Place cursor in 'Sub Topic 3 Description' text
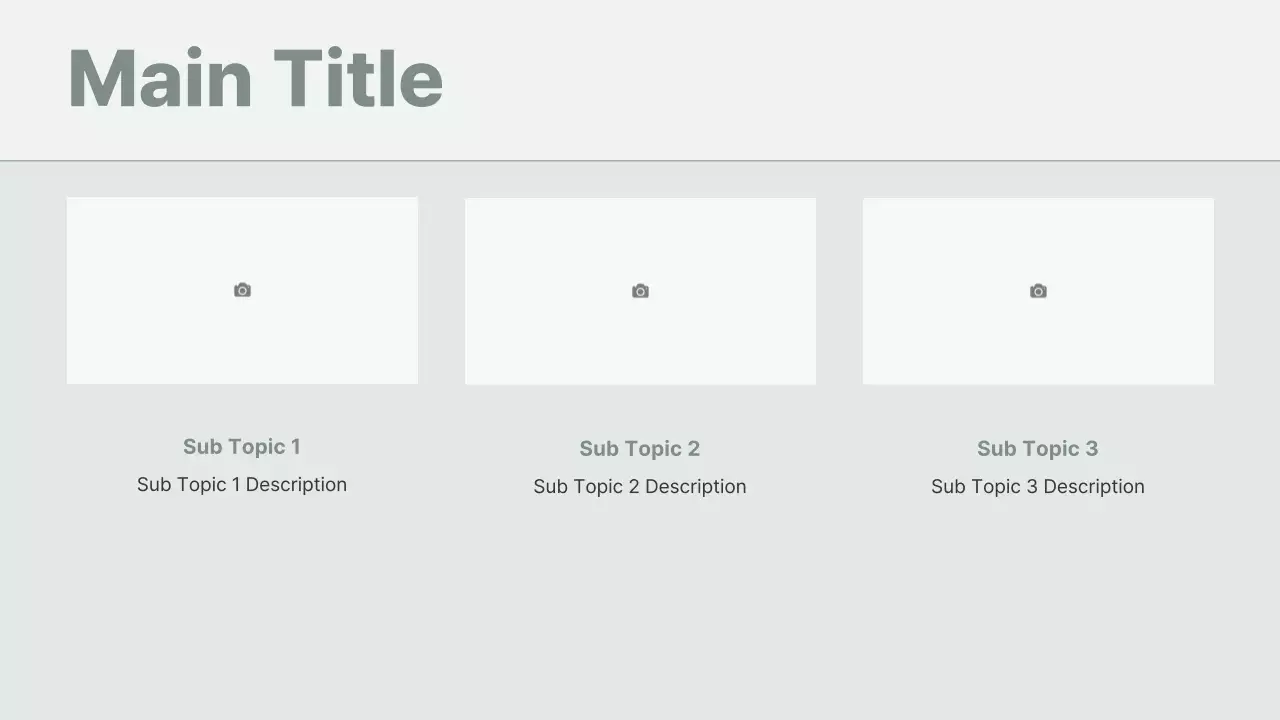Image resolution: width=1280 pixels, height=720 pixels. (1038, 487)
